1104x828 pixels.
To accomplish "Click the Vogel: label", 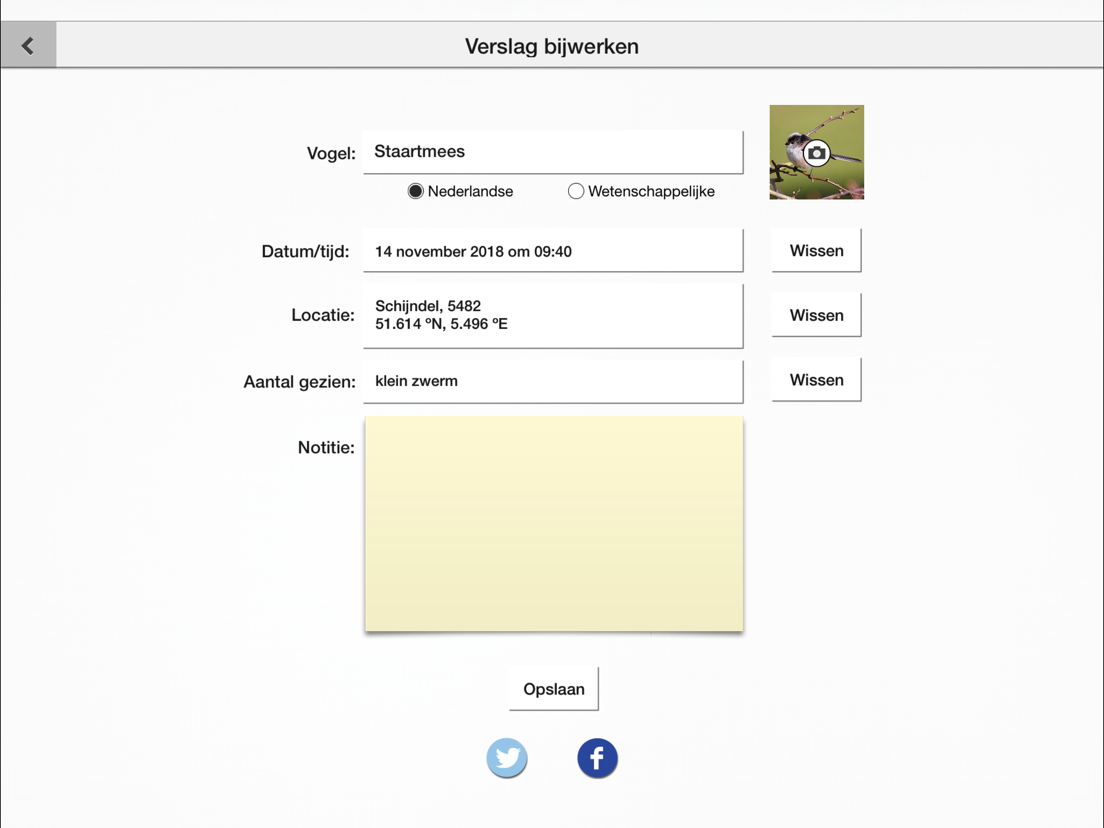I will [331, 153].
